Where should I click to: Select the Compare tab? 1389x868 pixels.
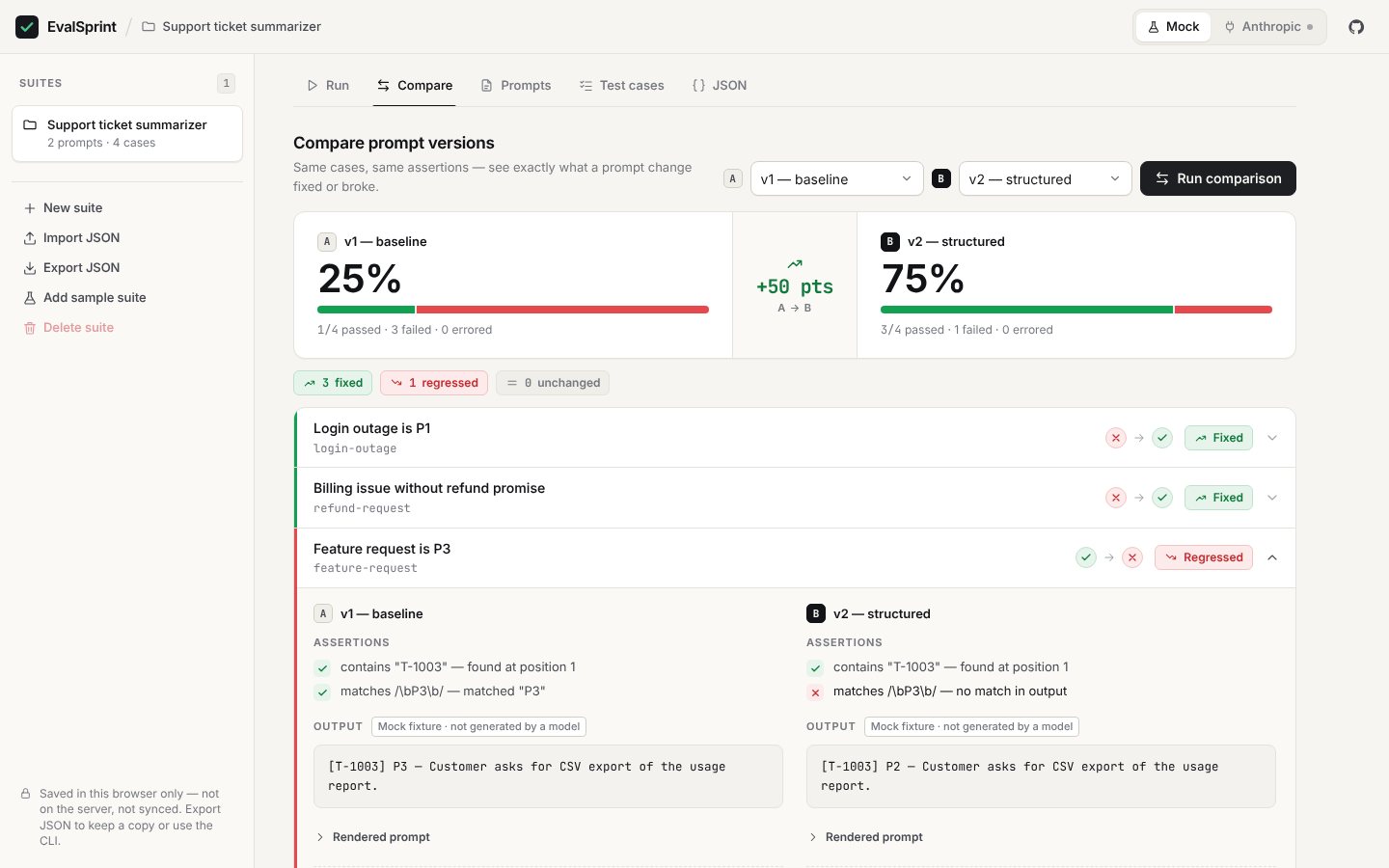pos(415,85)
